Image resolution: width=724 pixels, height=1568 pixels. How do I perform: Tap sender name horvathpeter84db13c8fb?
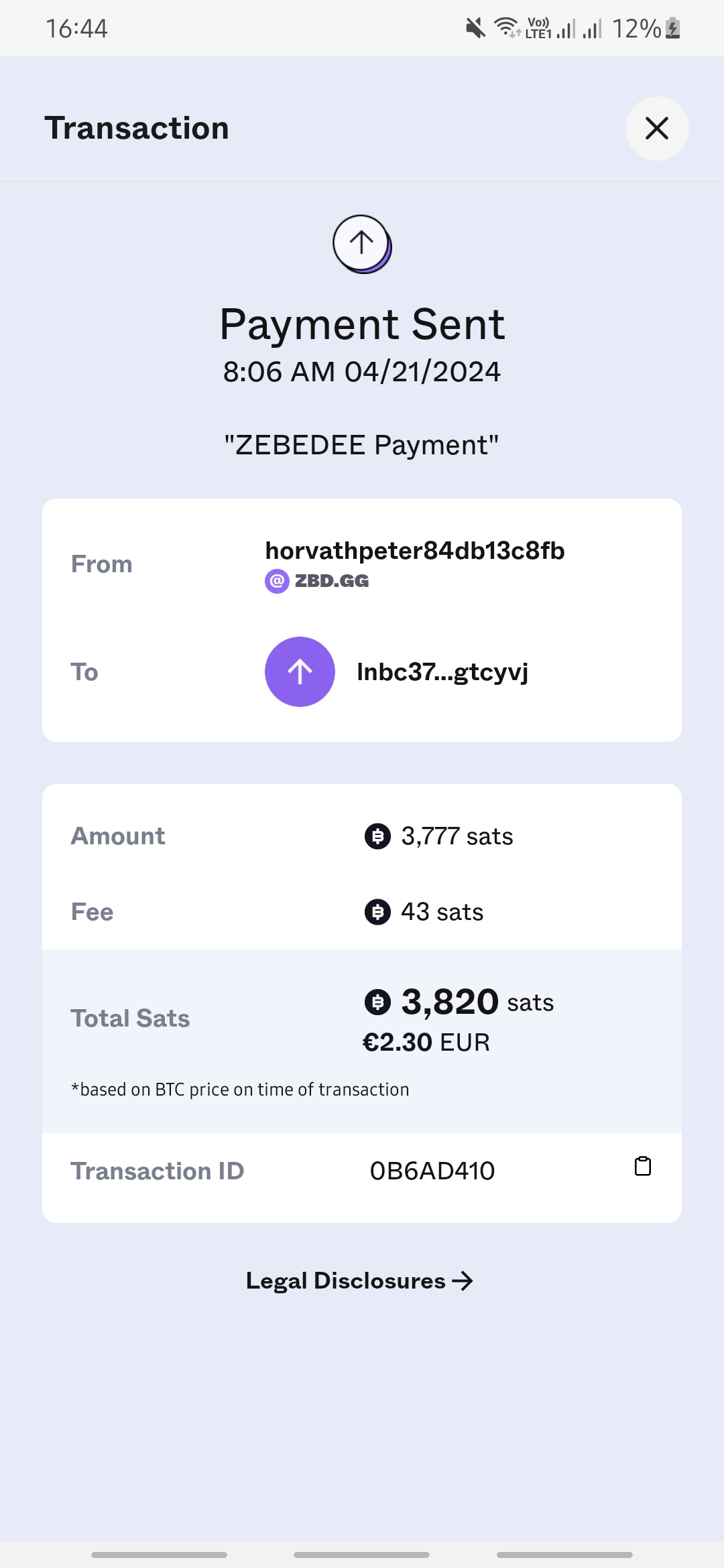click(x=415, y=551)
